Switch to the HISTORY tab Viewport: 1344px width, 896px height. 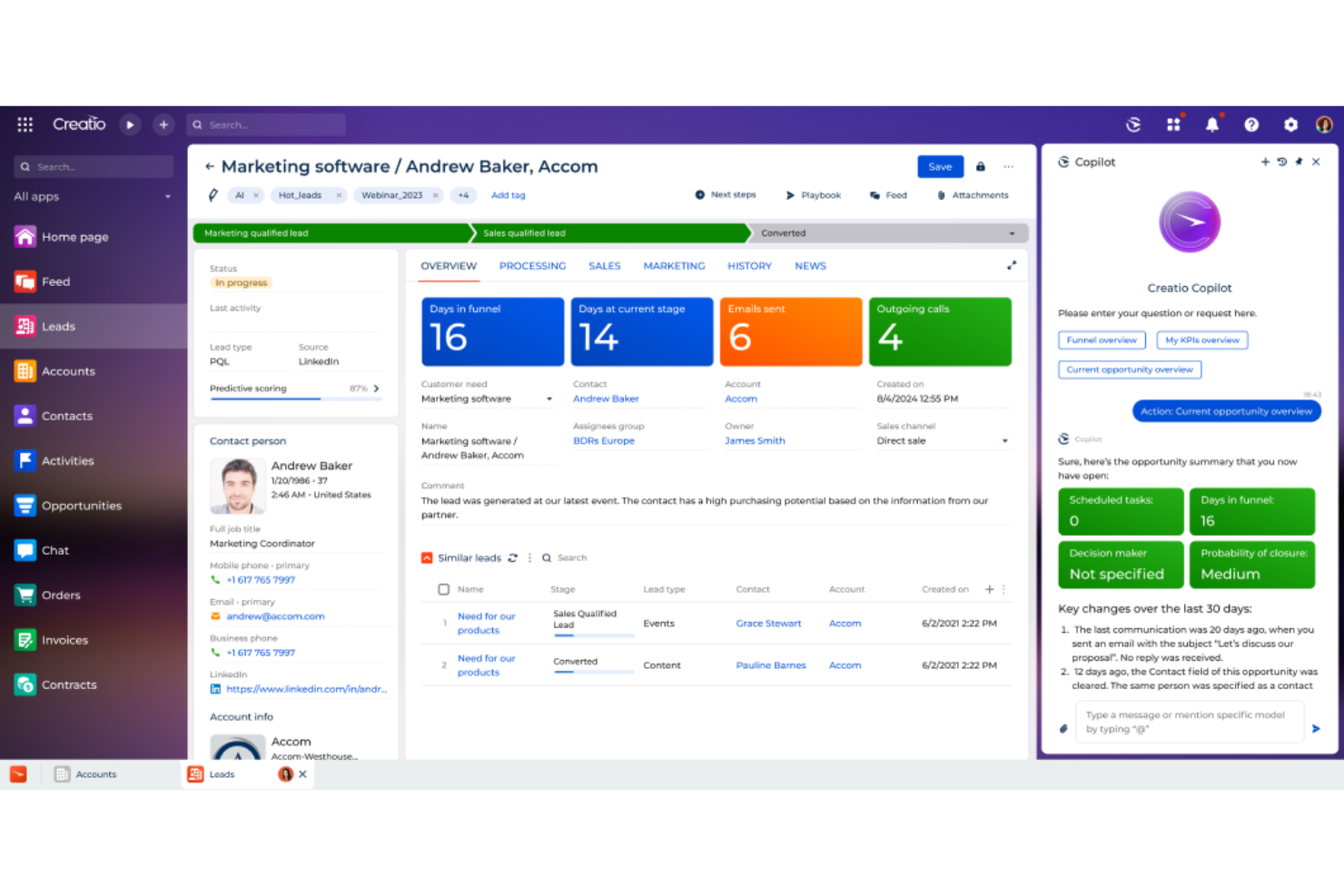tap(749, 265)
